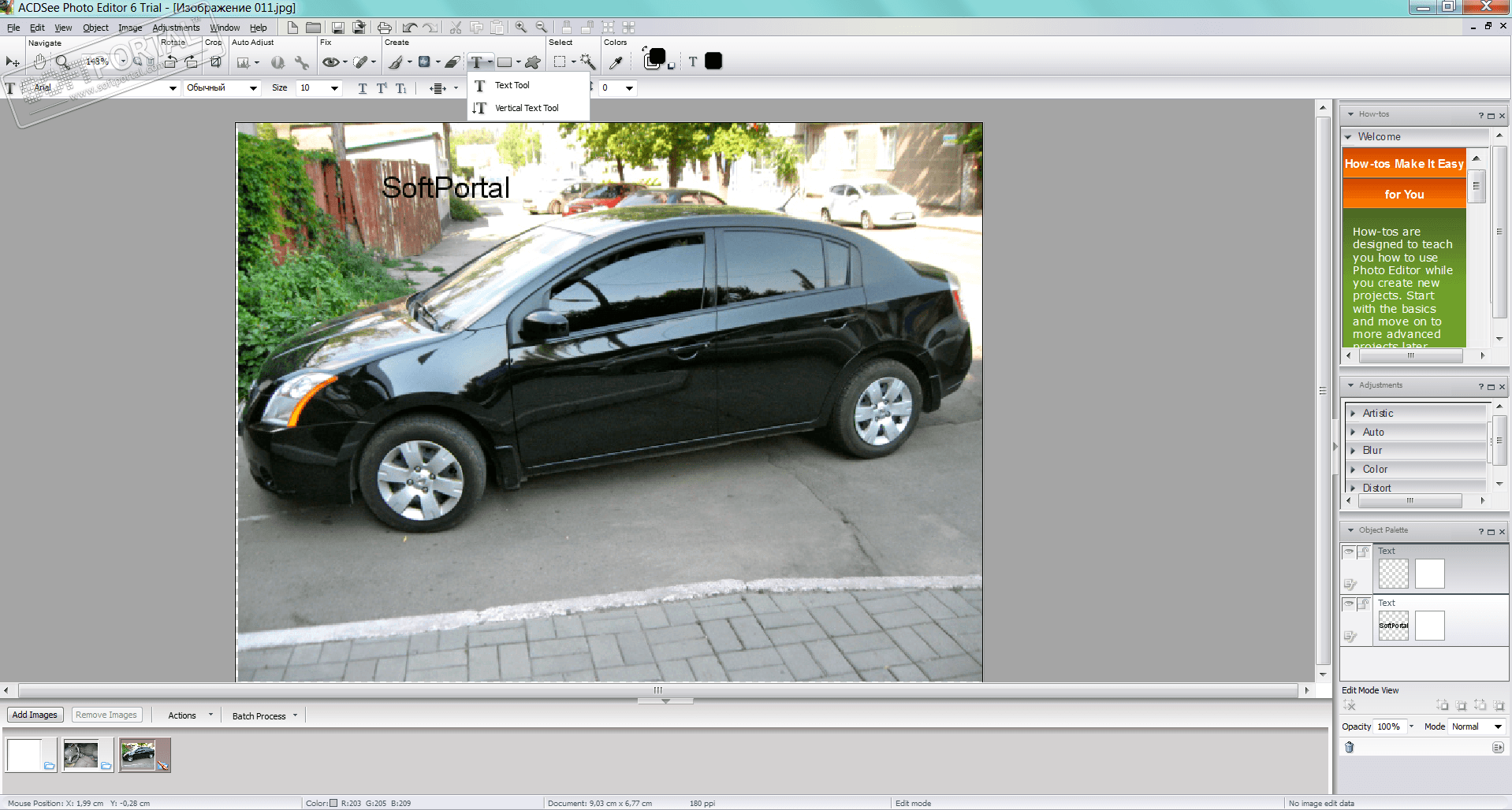The height and width of the screenshot is (810, 1512).
Task: Hide the top Text layer via eye
Action: click(1349, 552)
